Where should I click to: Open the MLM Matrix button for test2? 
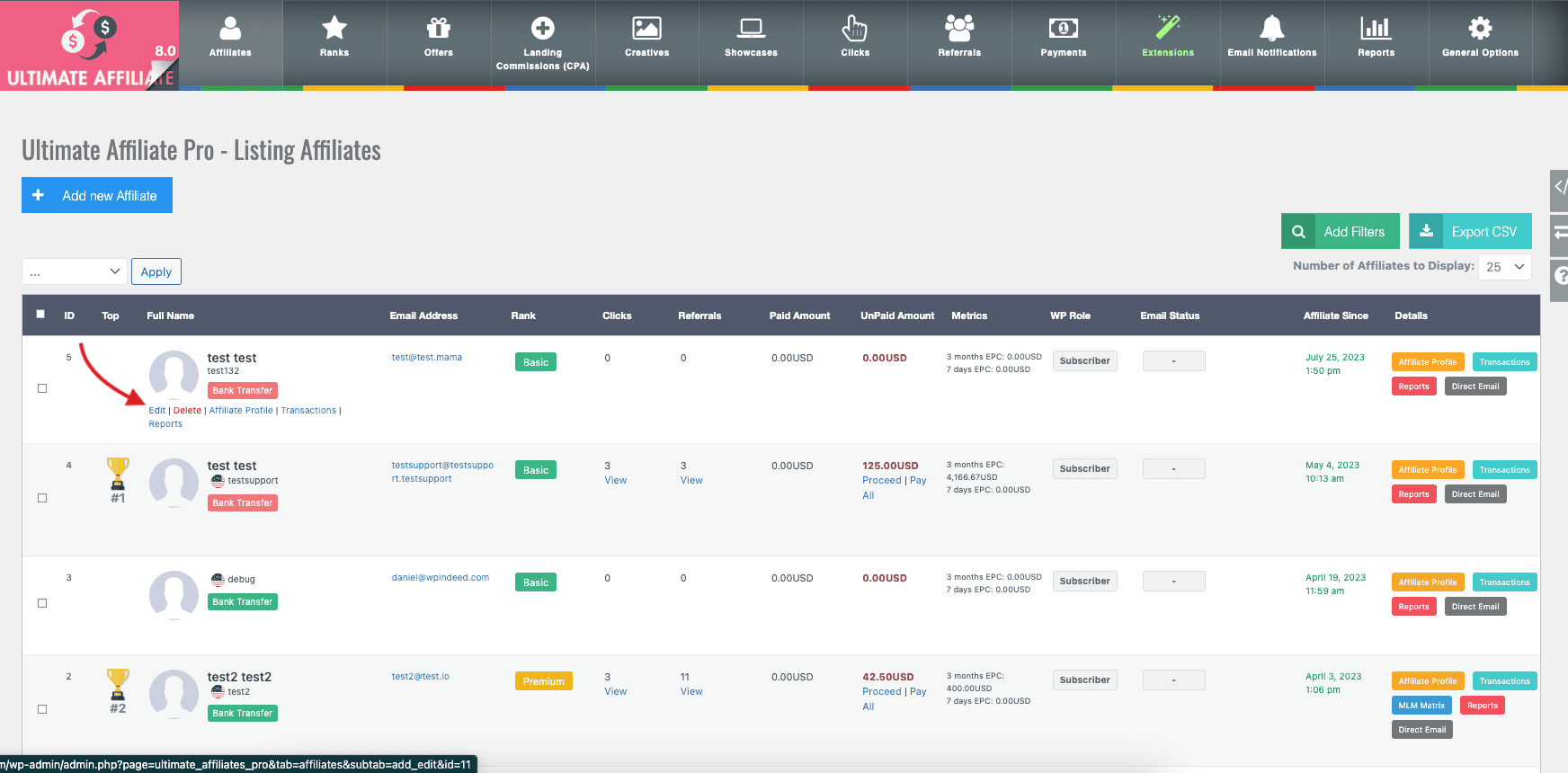pyautogui.click(x=1421, y=706)
